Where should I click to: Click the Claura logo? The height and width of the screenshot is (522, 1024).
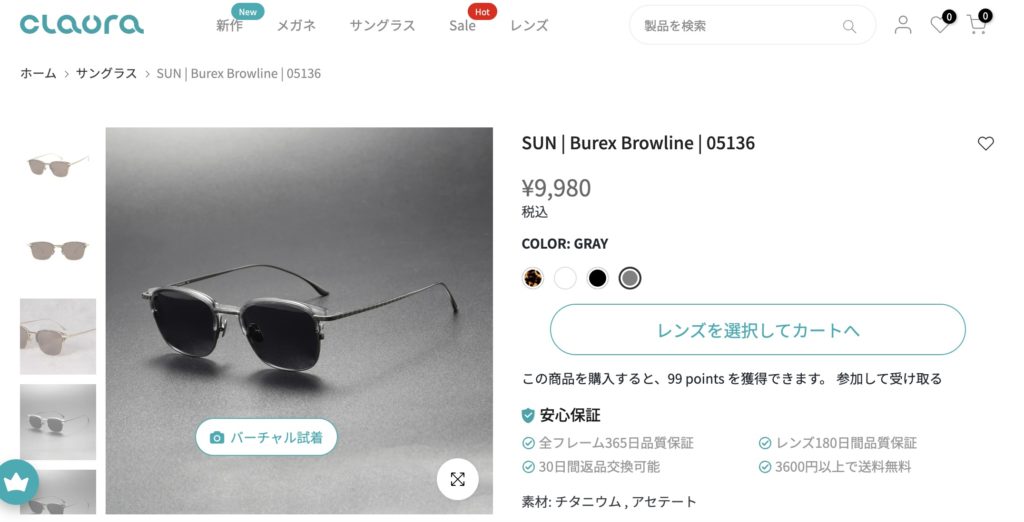[82, 24]
